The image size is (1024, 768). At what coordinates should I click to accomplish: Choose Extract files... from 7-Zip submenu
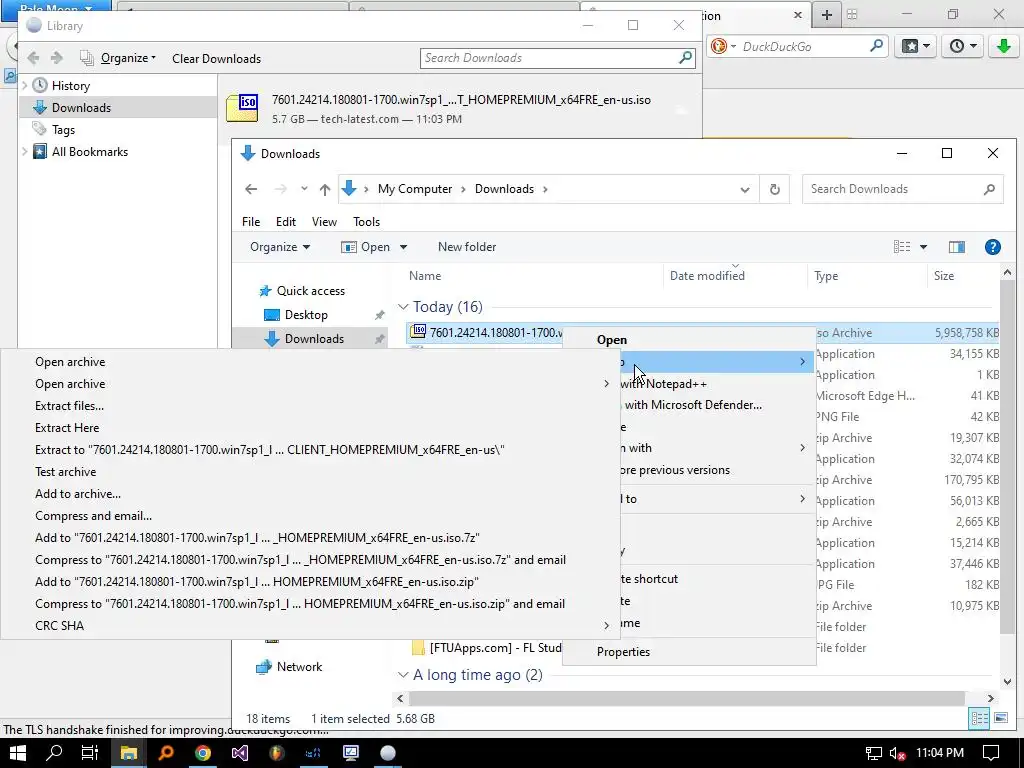click(x=69, y=406)
